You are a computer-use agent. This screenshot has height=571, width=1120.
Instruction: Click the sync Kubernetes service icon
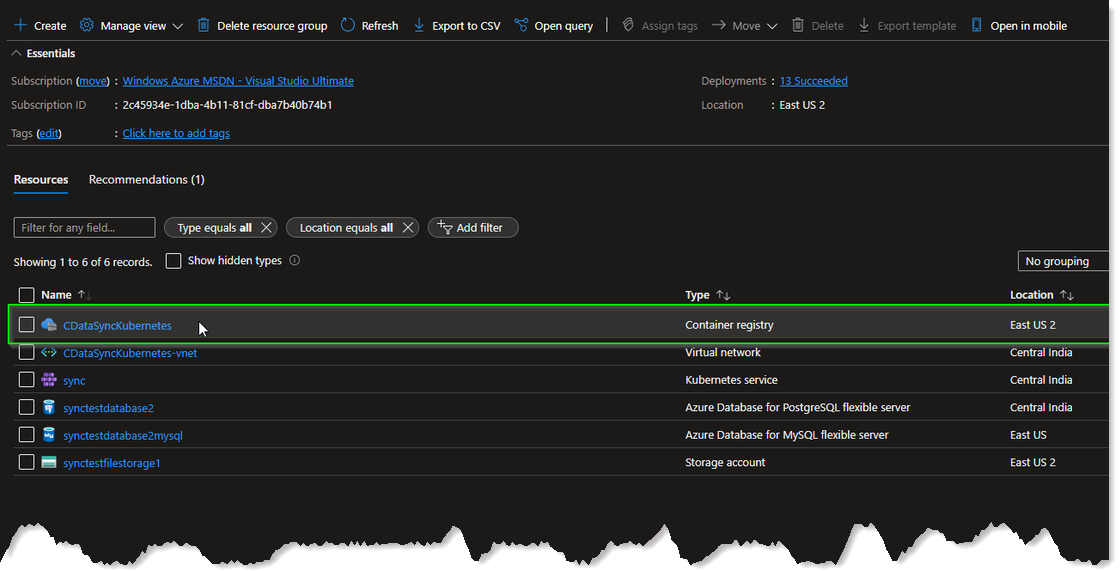(49, 380)
